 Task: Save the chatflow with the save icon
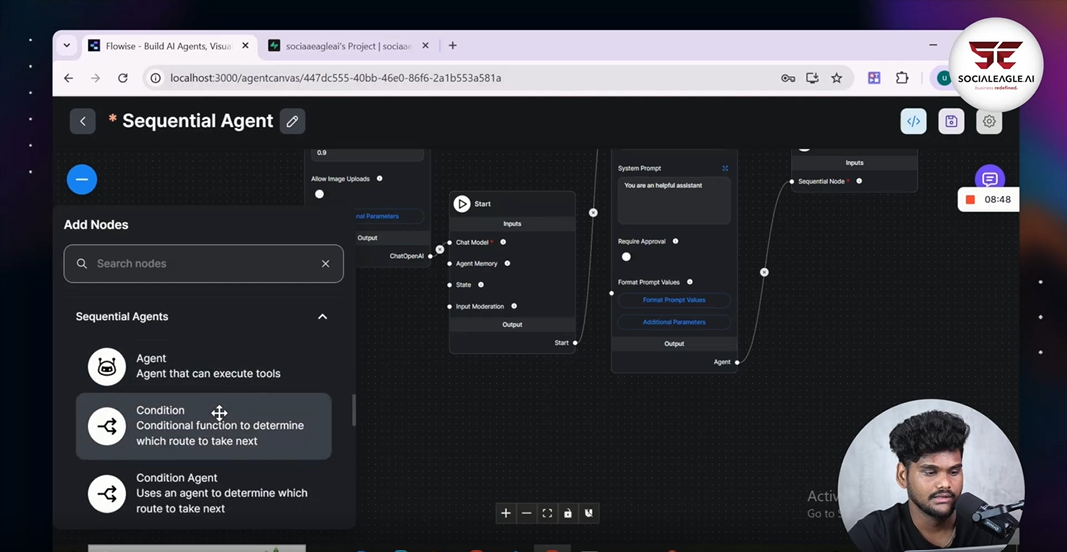[x=951, y=121]
